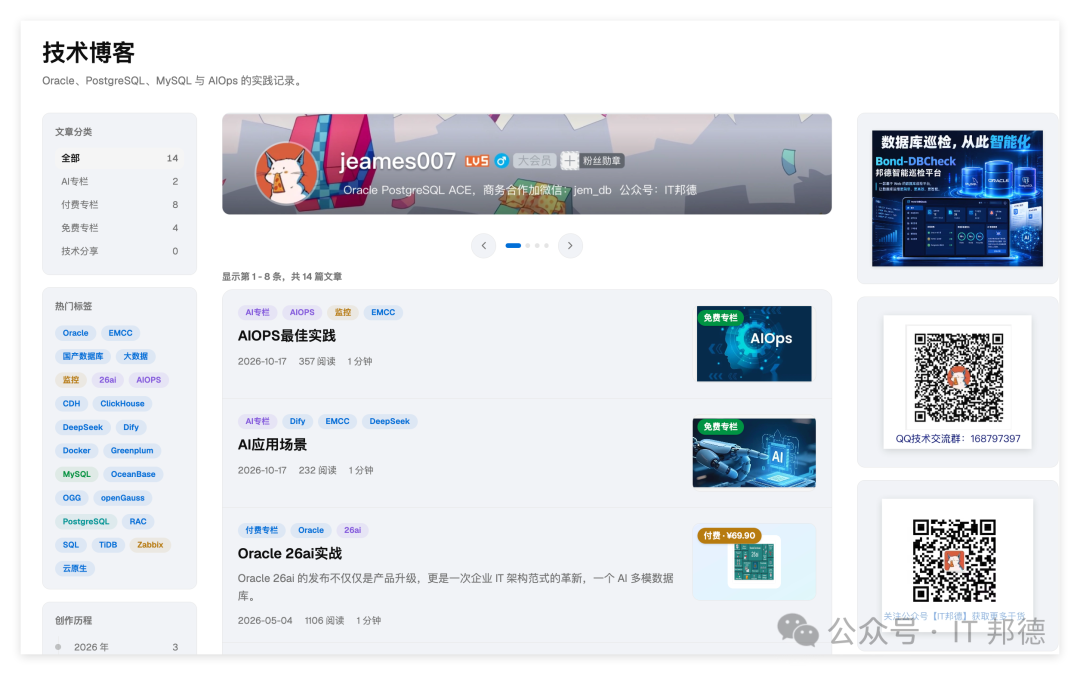Select the 监控 hot tag in sidebar
This screenshot has height=675, width=1080.
pyautogui.click(x=71, y=380)
